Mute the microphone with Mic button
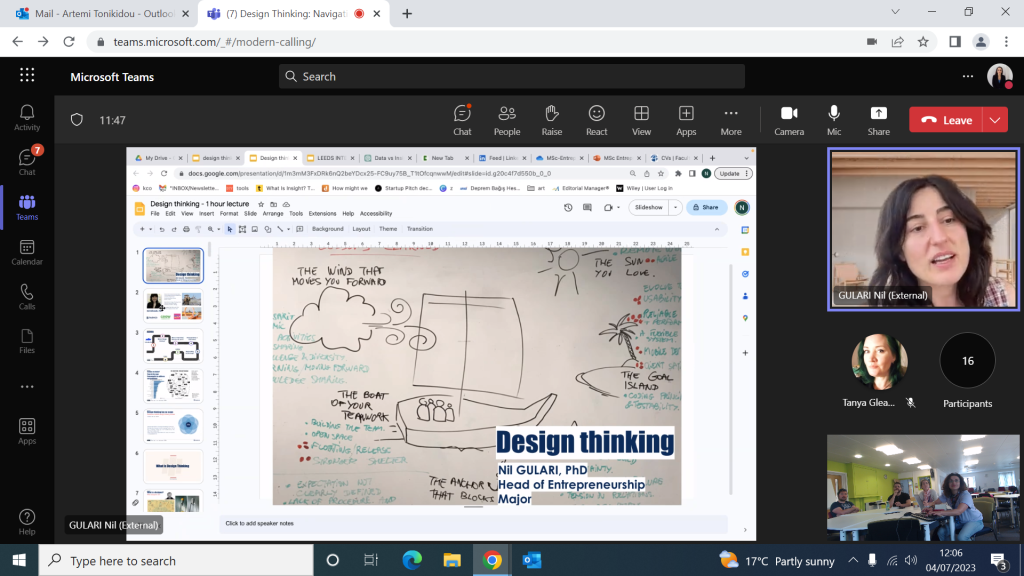This screenshot has height=576, width=1024. tap(834, 120)
